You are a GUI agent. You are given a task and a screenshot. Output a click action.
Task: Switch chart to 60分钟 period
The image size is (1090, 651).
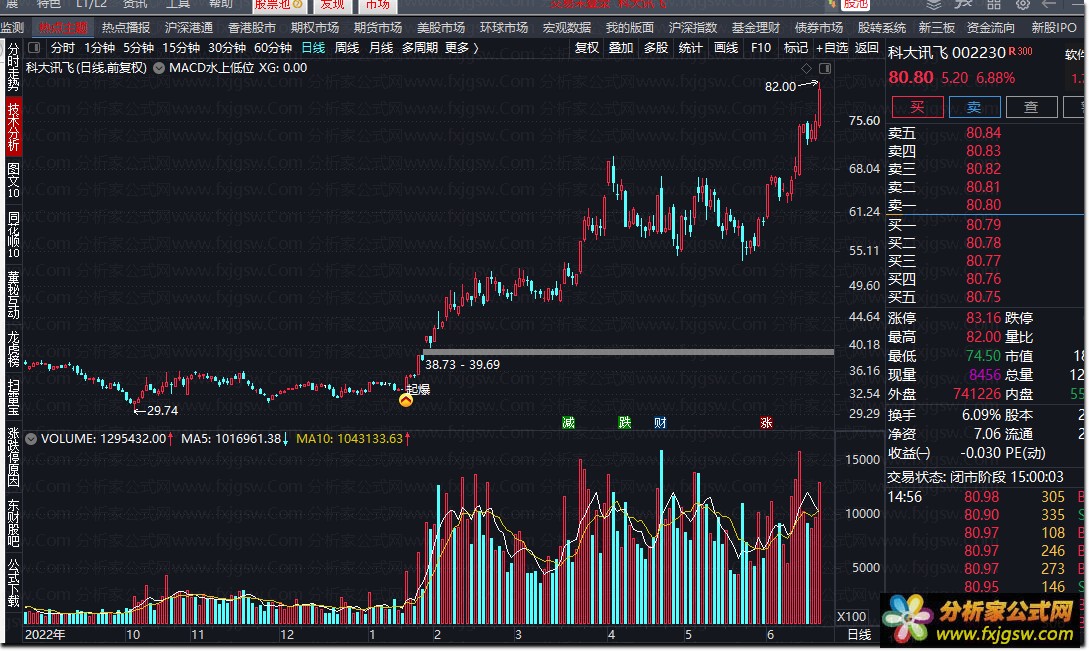(272, 48)
